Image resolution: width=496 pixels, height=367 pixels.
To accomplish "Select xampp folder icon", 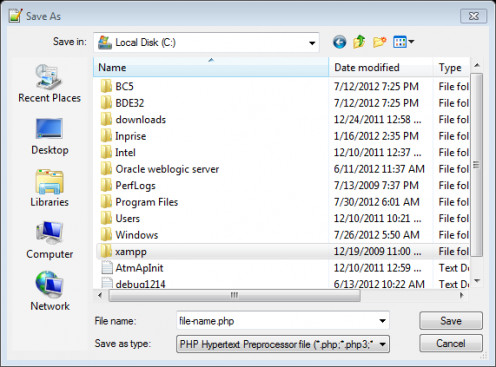I will point(106,251).
